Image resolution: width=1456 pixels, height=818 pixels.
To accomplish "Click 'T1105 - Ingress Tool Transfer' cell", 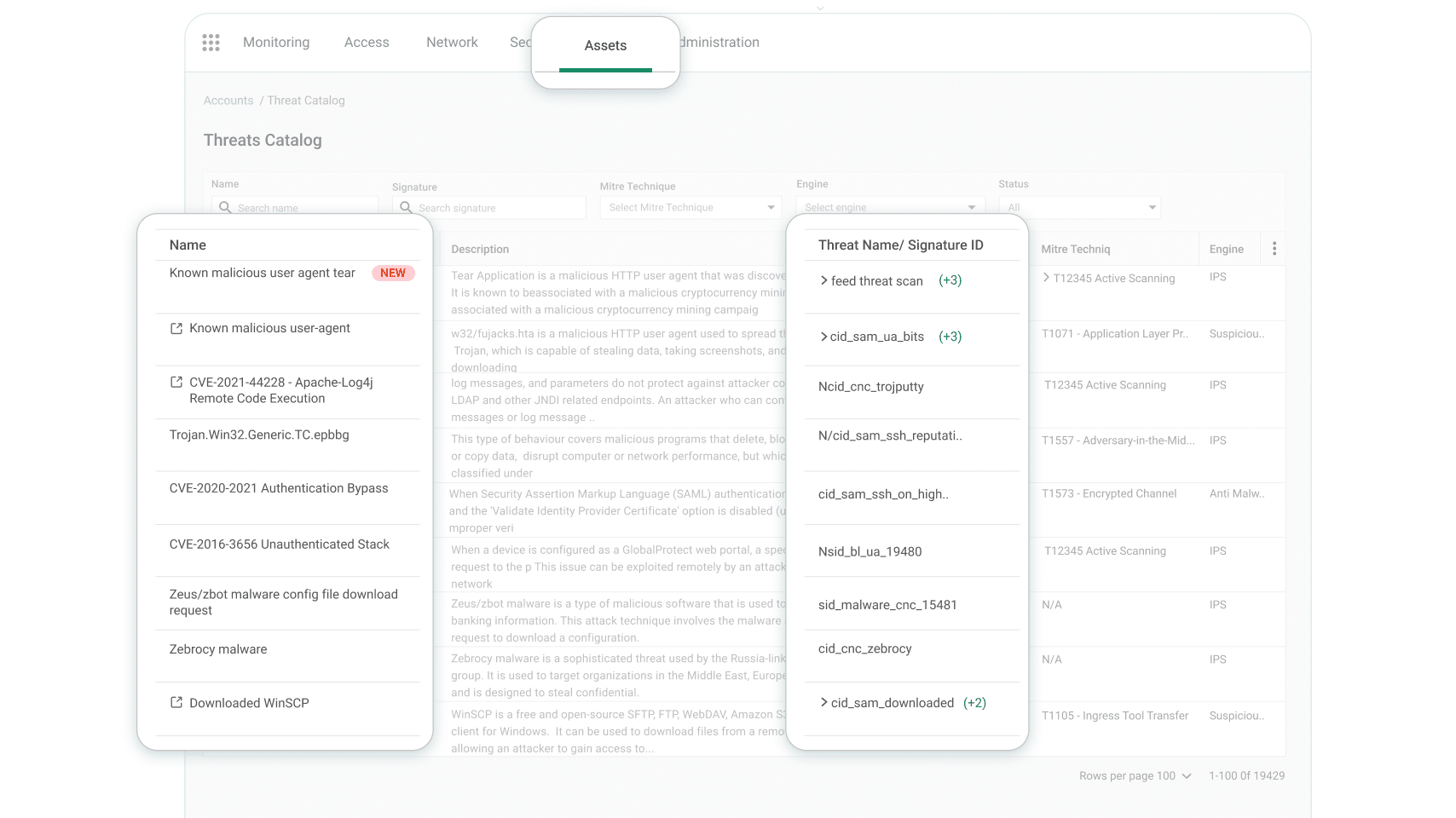I will [x=1115, y=716].
